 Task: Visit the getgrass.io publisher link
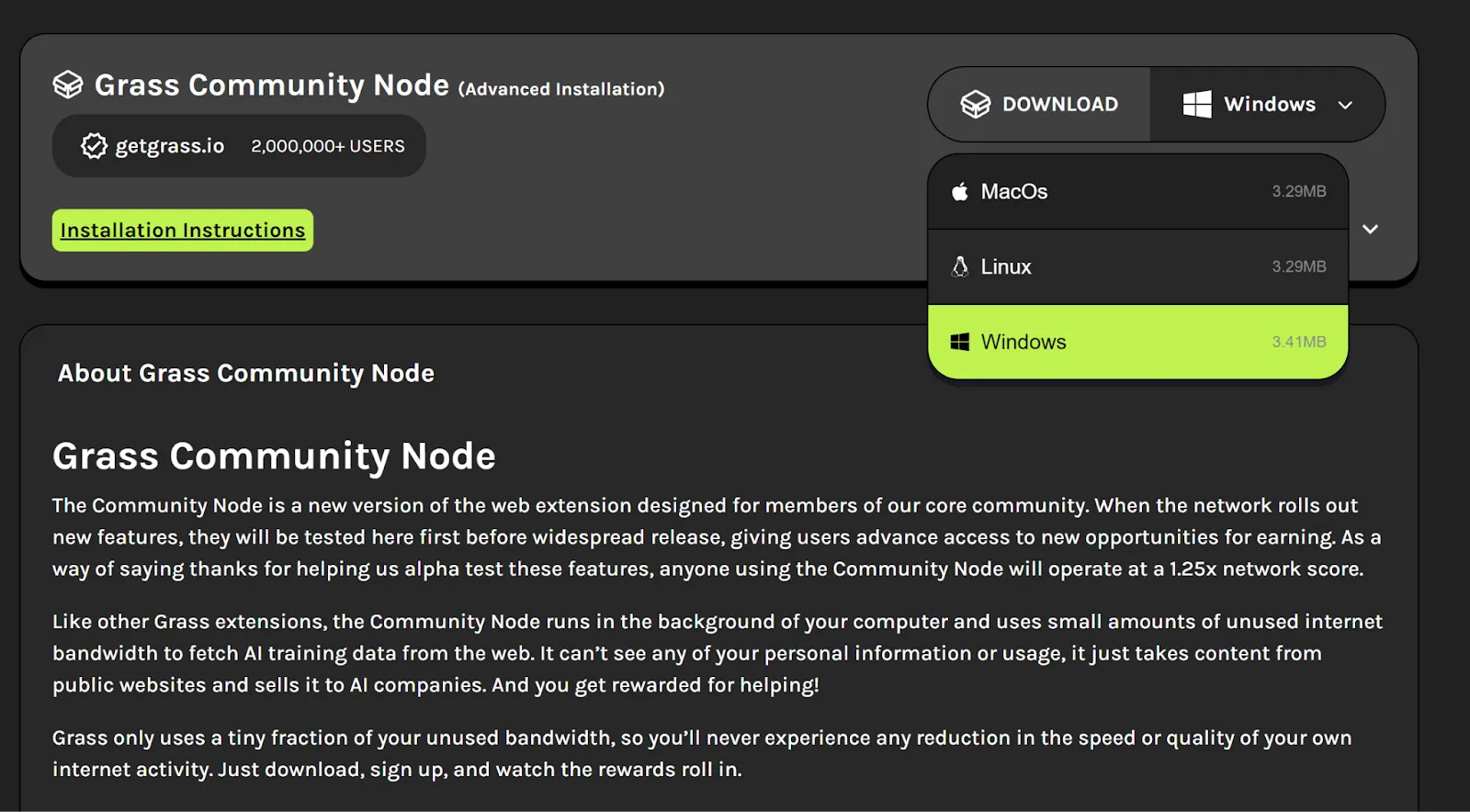pyautogui.click(x=170, y=146)
